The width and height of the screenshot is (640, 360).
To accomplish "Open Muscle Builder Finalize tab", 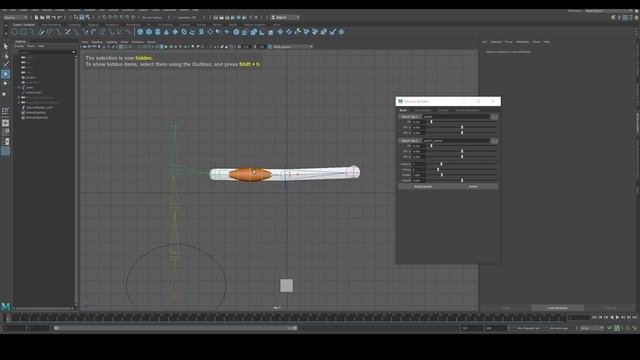I will click(x=443, y=110).
